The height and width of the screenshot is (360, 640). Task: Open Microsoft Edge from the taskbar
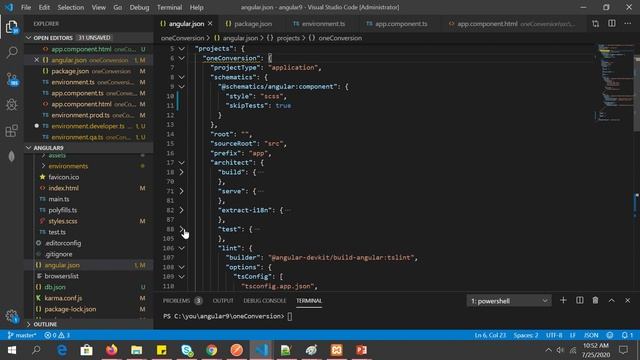point(62,350)
